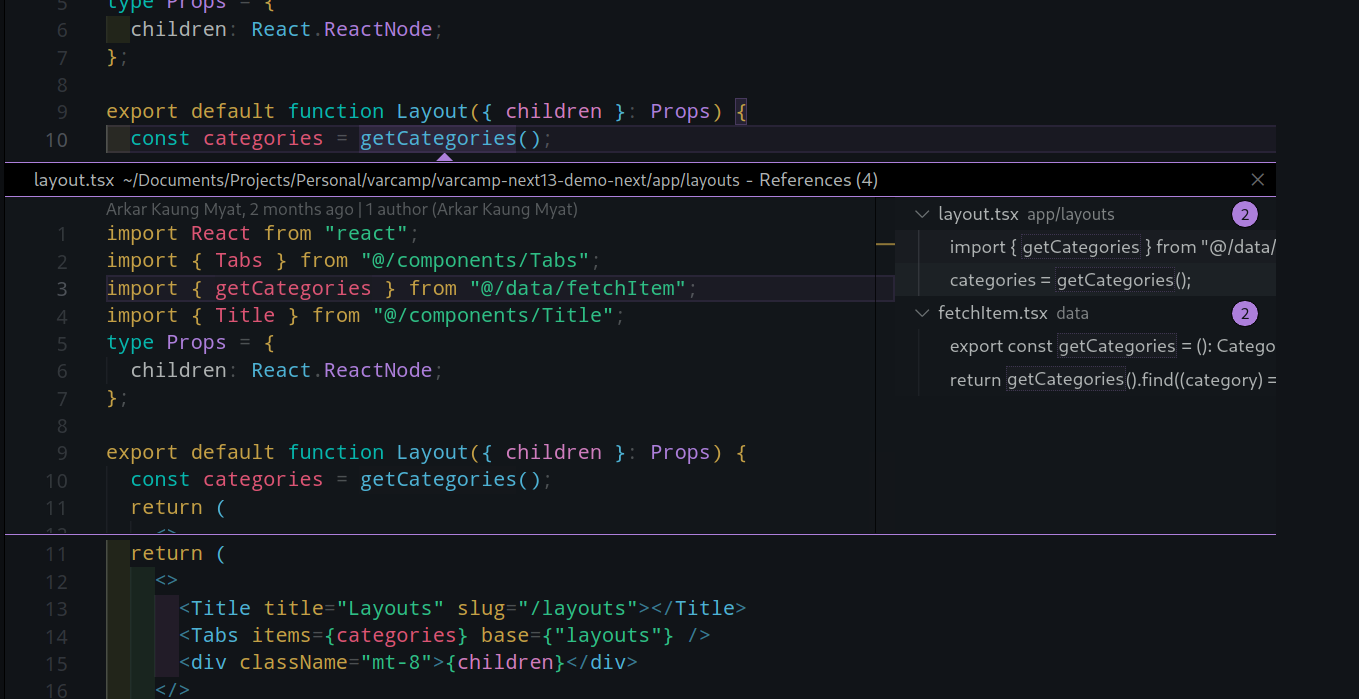
Task: Close the References peek view
Action: [x=1258, y=180]
